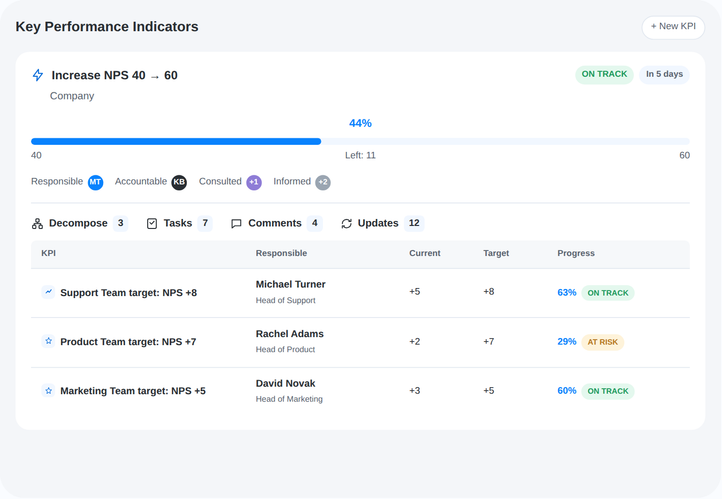The image size is (722, 499).
Task: Click the Decompose hierarchy icon
Action: coord(37,224)
